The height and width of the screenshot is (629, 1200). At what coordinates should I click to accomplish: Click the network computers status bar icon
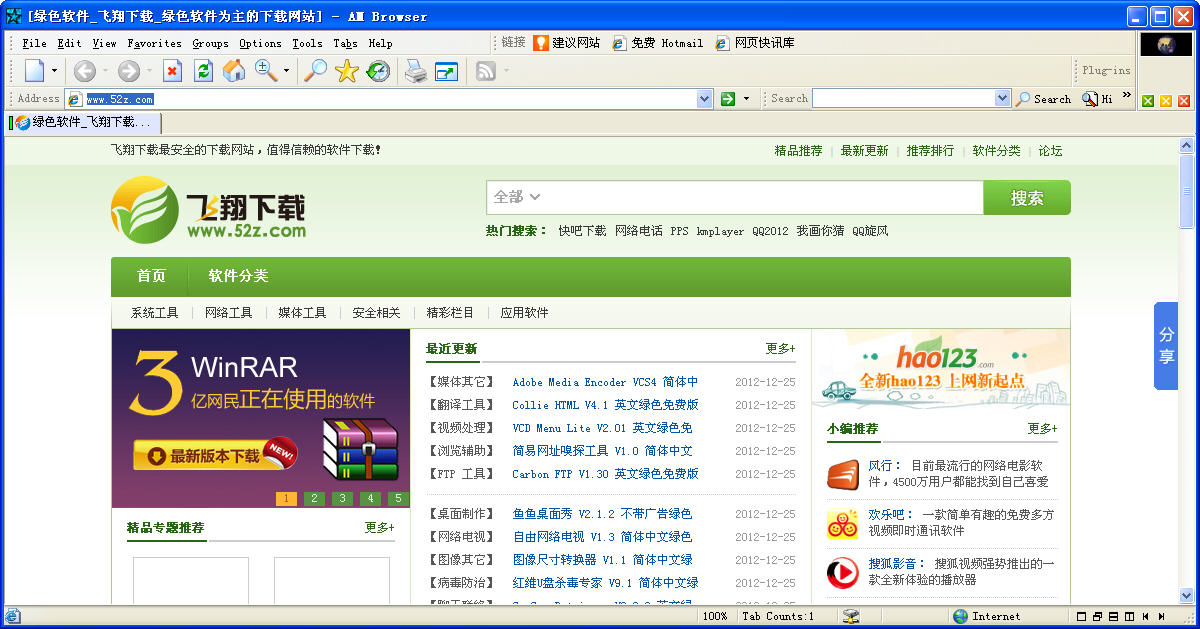851,616
